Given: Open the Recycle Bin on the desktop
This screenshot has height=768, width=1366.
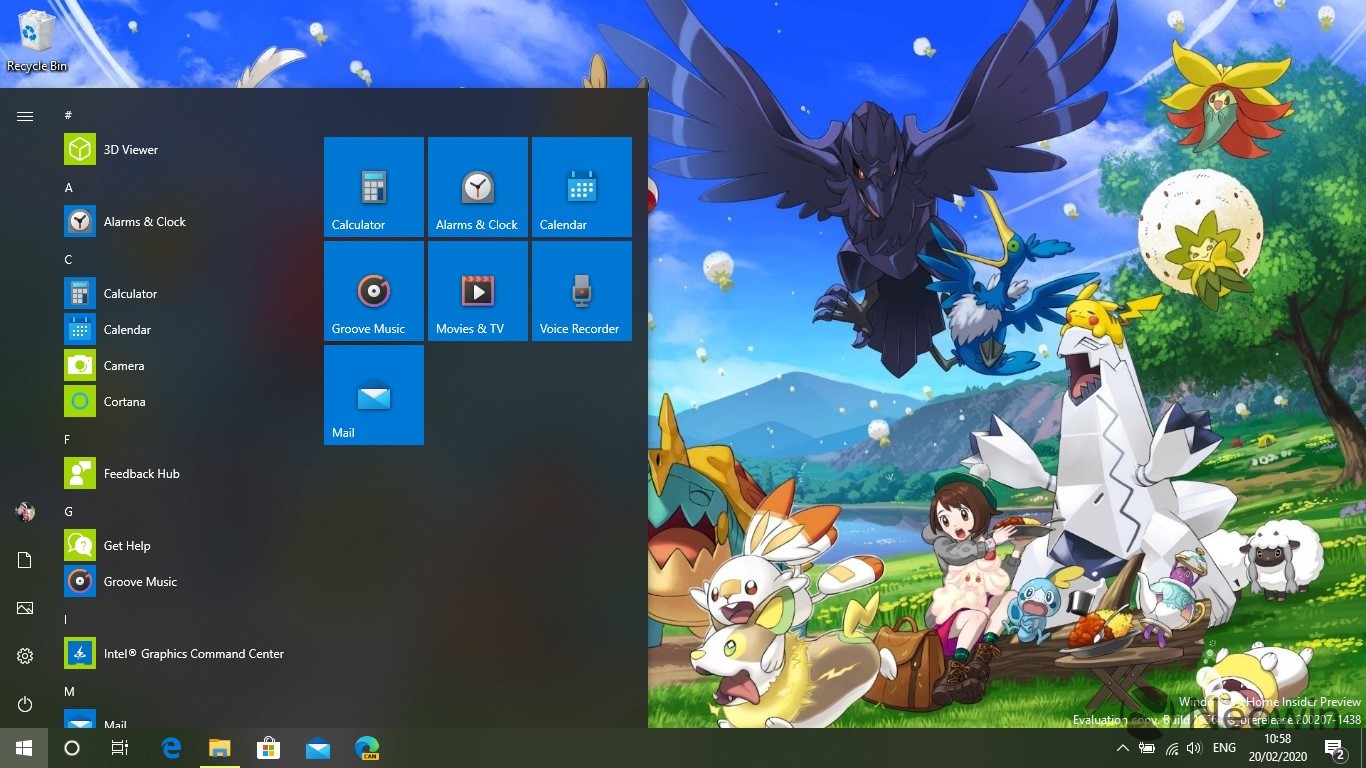Looking at the screenshot, I should point(37,41).
